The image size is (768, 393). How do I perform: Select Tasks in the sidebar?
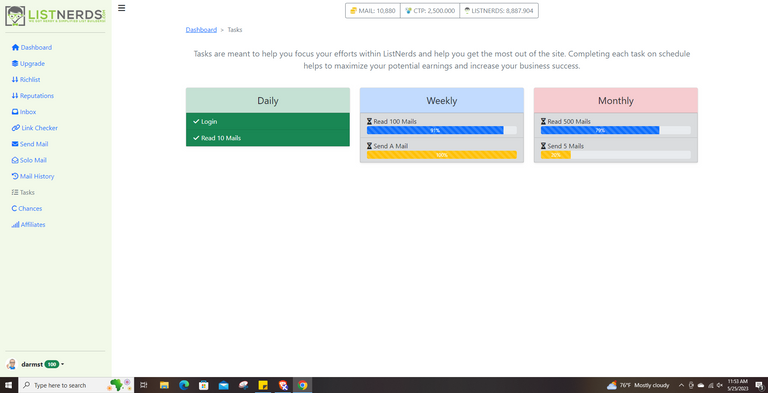coord(23,193)
